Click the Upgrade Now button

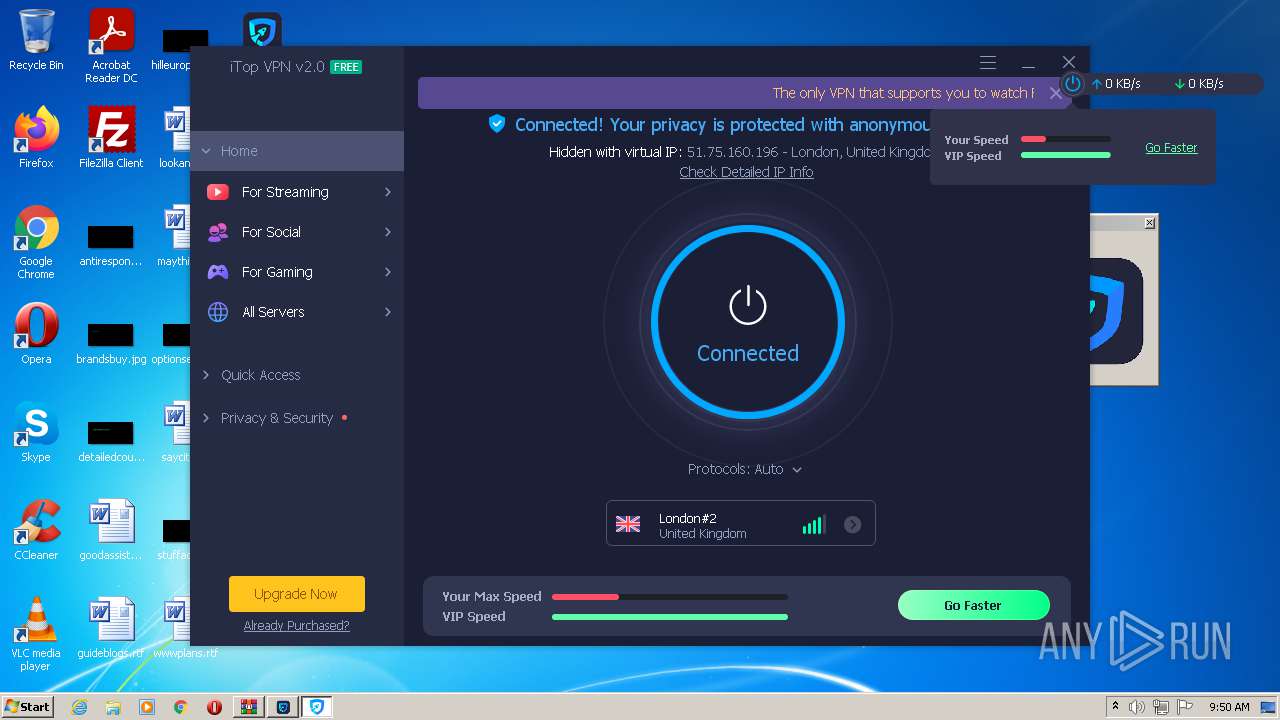click(x=296, y=594)
